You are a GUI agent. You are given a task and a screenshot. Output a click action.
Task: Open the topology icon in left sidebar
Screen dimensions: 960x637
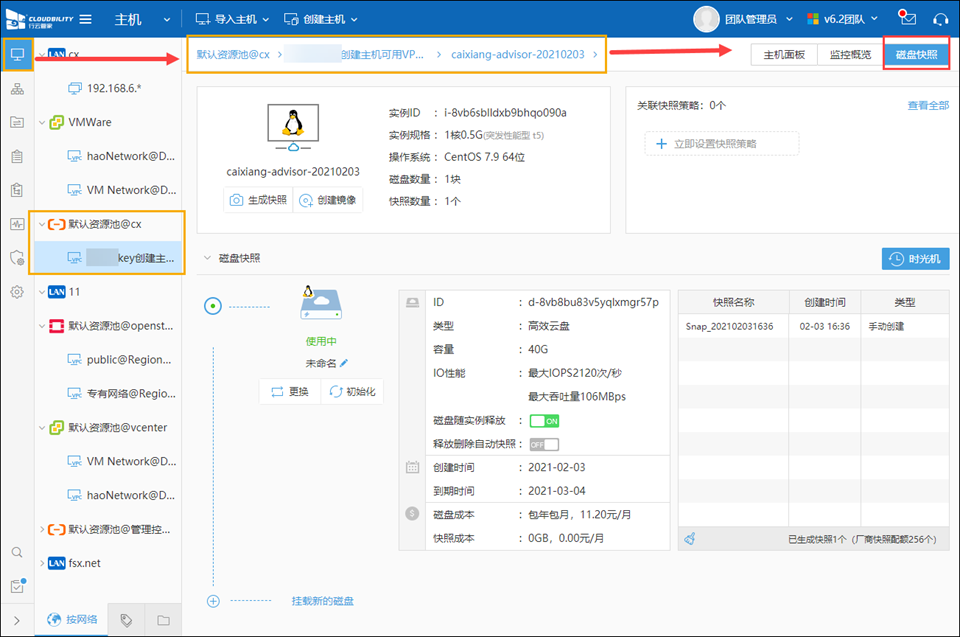[x=17, y=90]
